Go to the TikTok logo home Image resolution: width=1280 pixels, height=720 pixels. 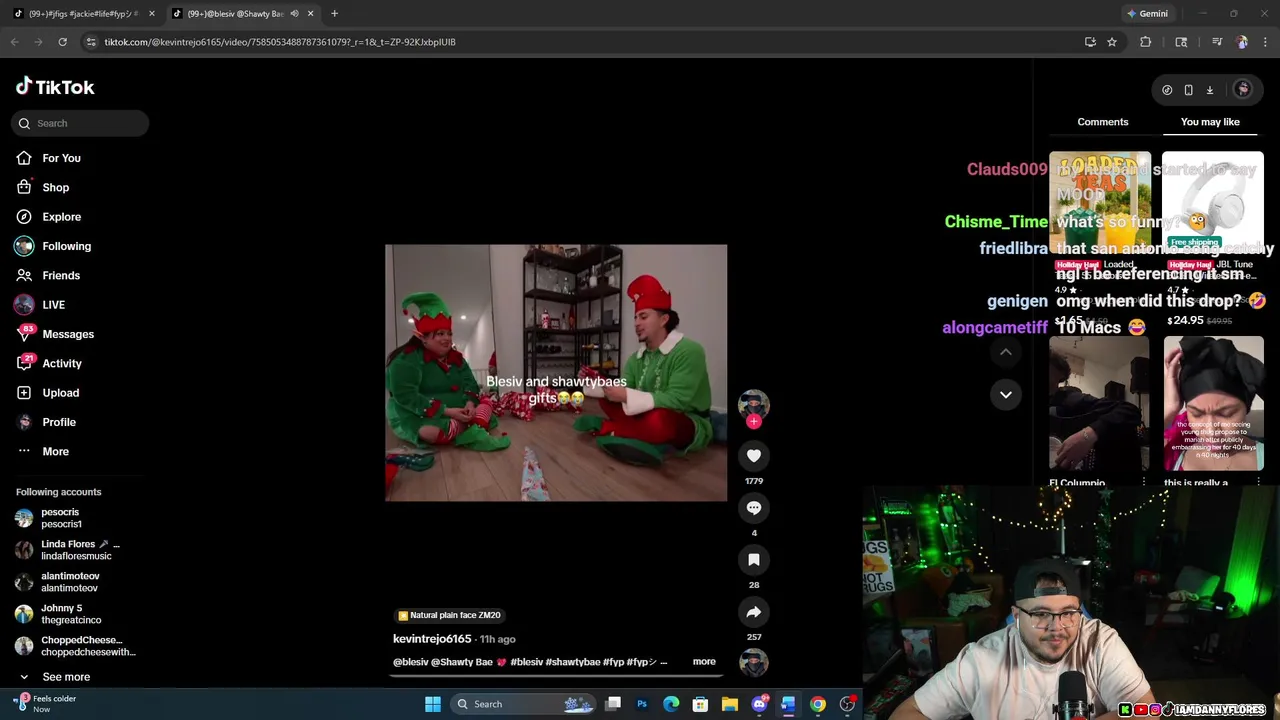click(55, 87)
